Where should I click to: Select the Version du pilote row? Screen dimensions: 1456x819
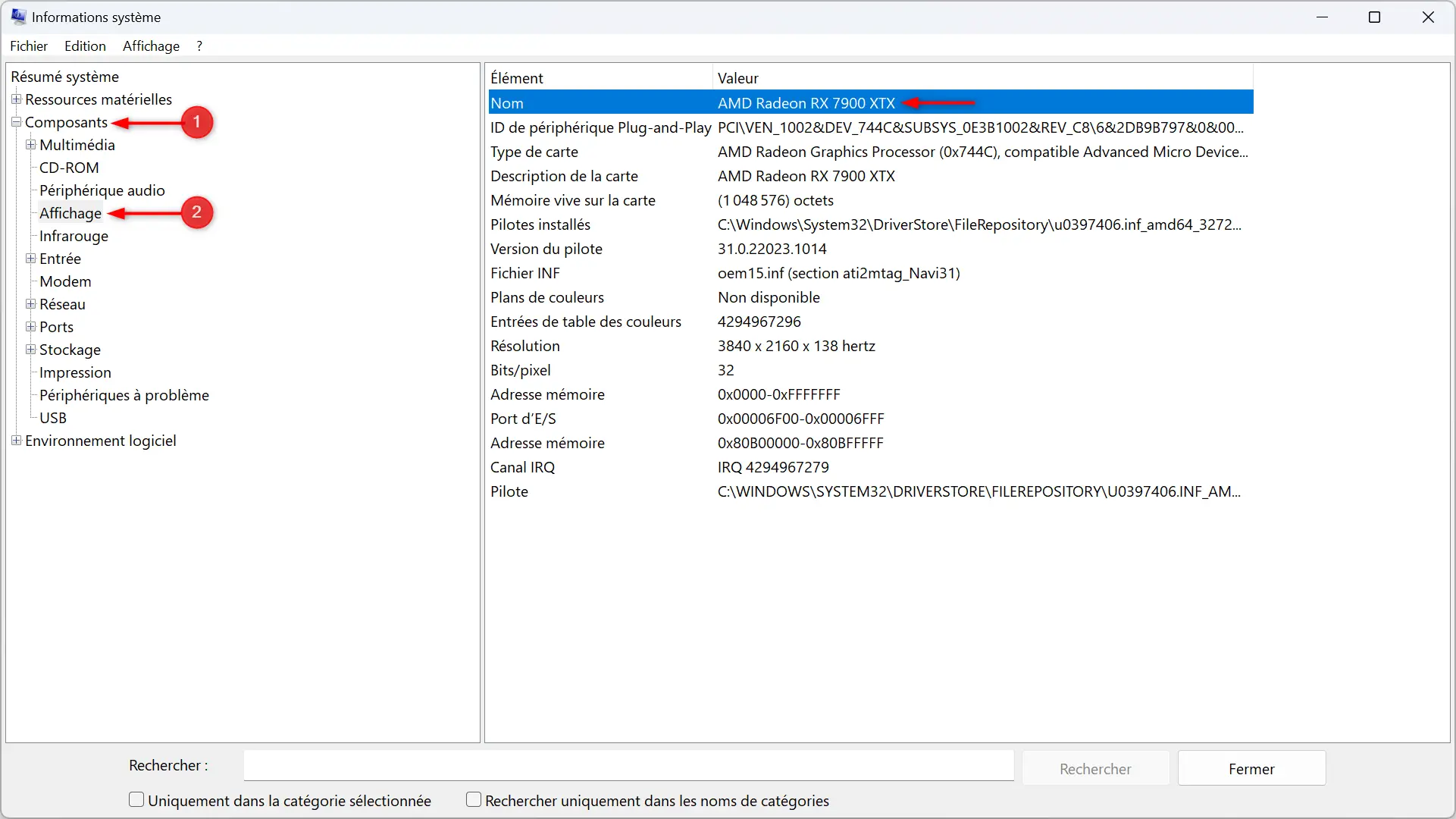871,249
